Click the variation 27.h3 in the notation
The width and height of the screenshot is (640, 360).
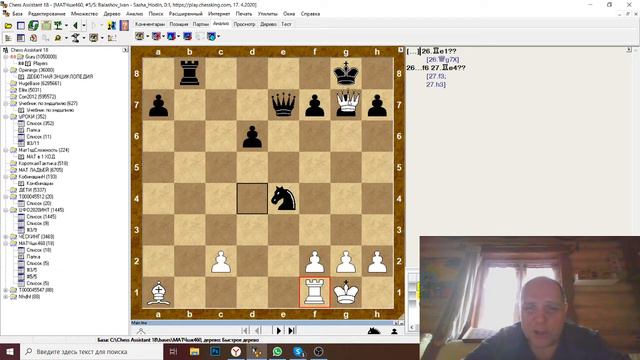pos(436,84)
